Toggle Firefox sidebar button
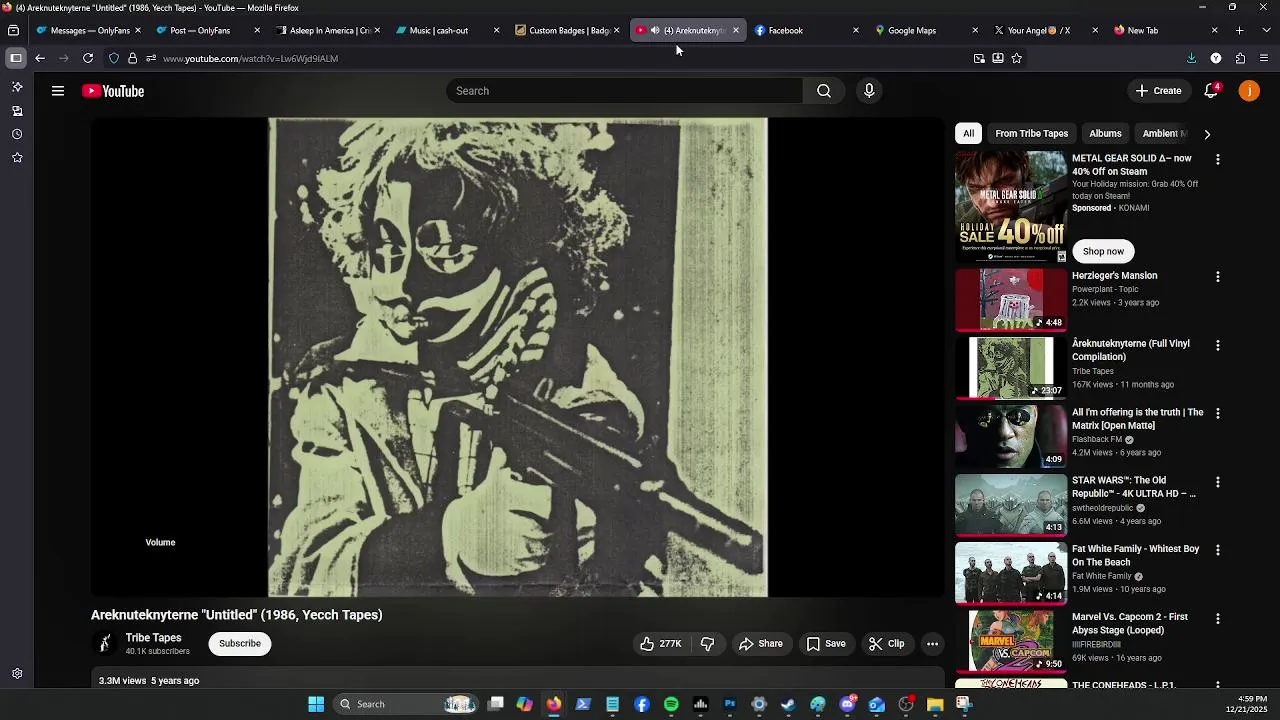1280x720 pixels. pyautogui.click(x=16, y=58)
